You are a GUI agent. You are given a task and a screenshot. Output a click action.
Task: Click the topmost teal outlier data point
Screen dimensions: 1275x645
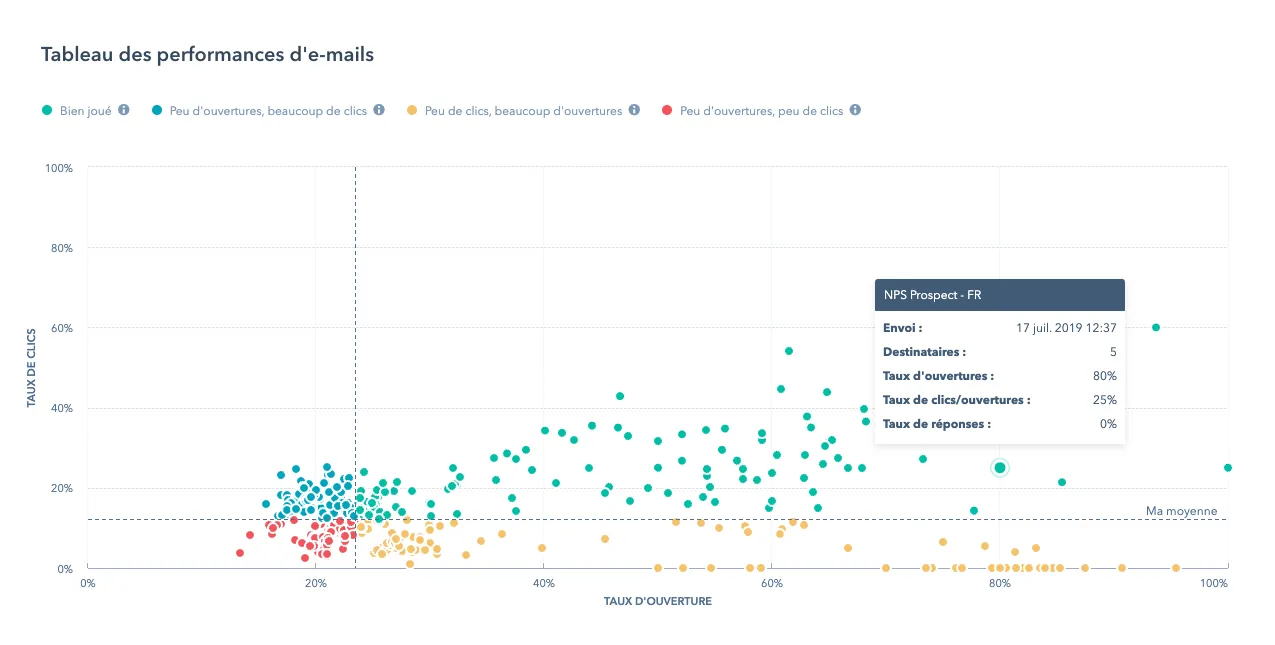pos(1156,327)
